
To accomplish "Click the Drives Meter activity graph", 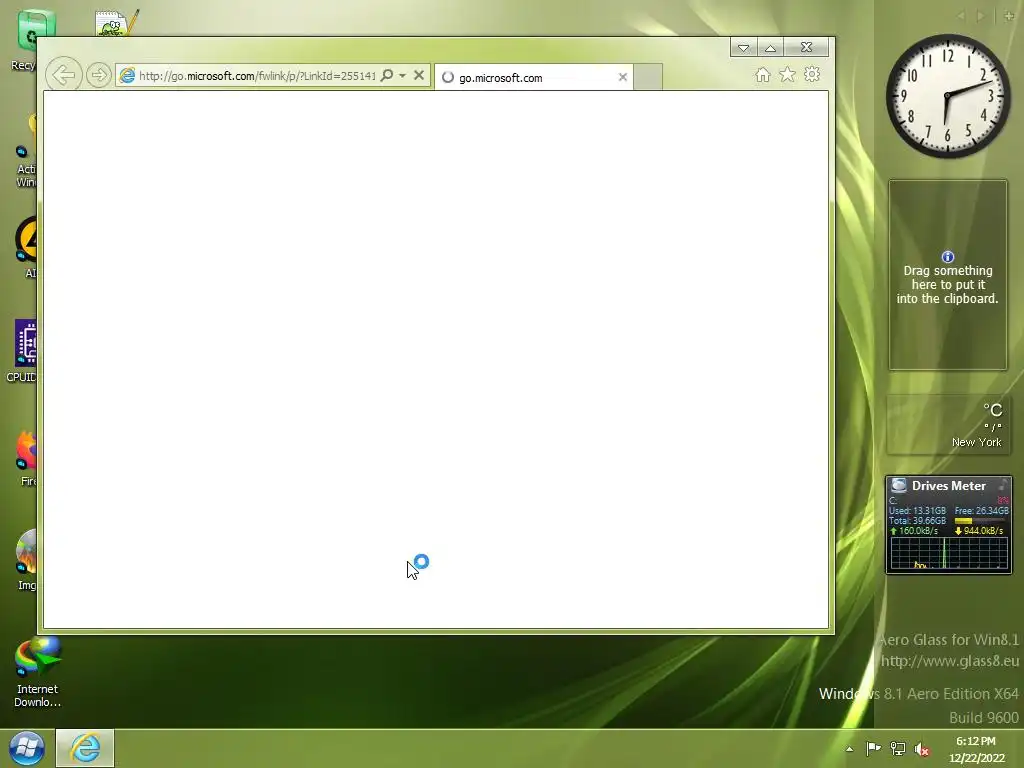I will pyautogui.click(x=949, y=554).
